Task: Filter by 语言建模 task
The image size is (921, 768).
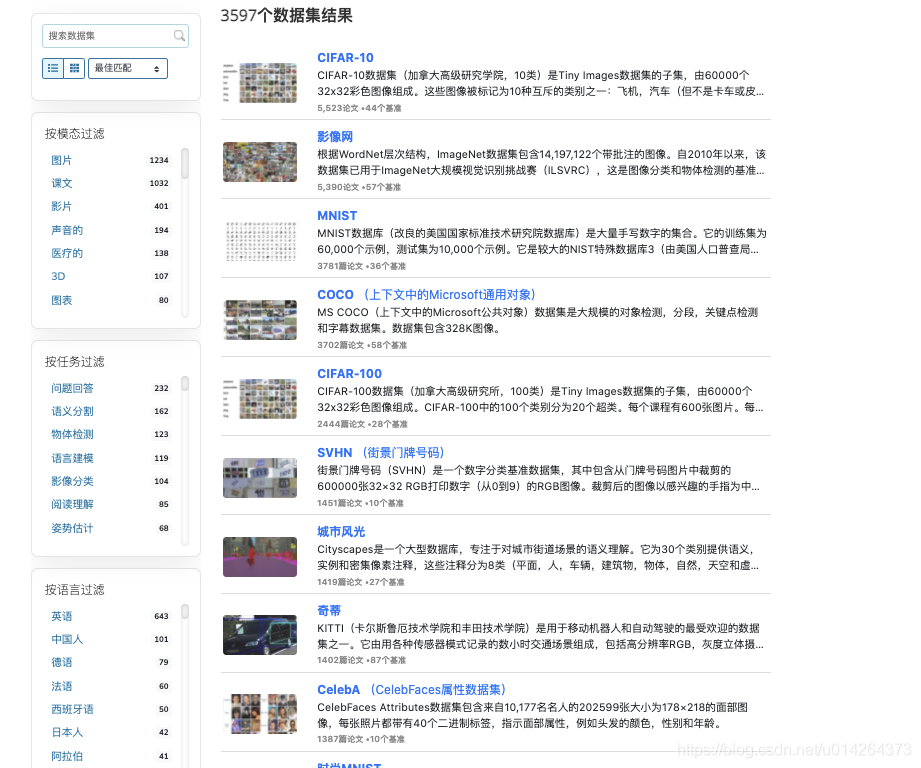Action: pos(72,458)
